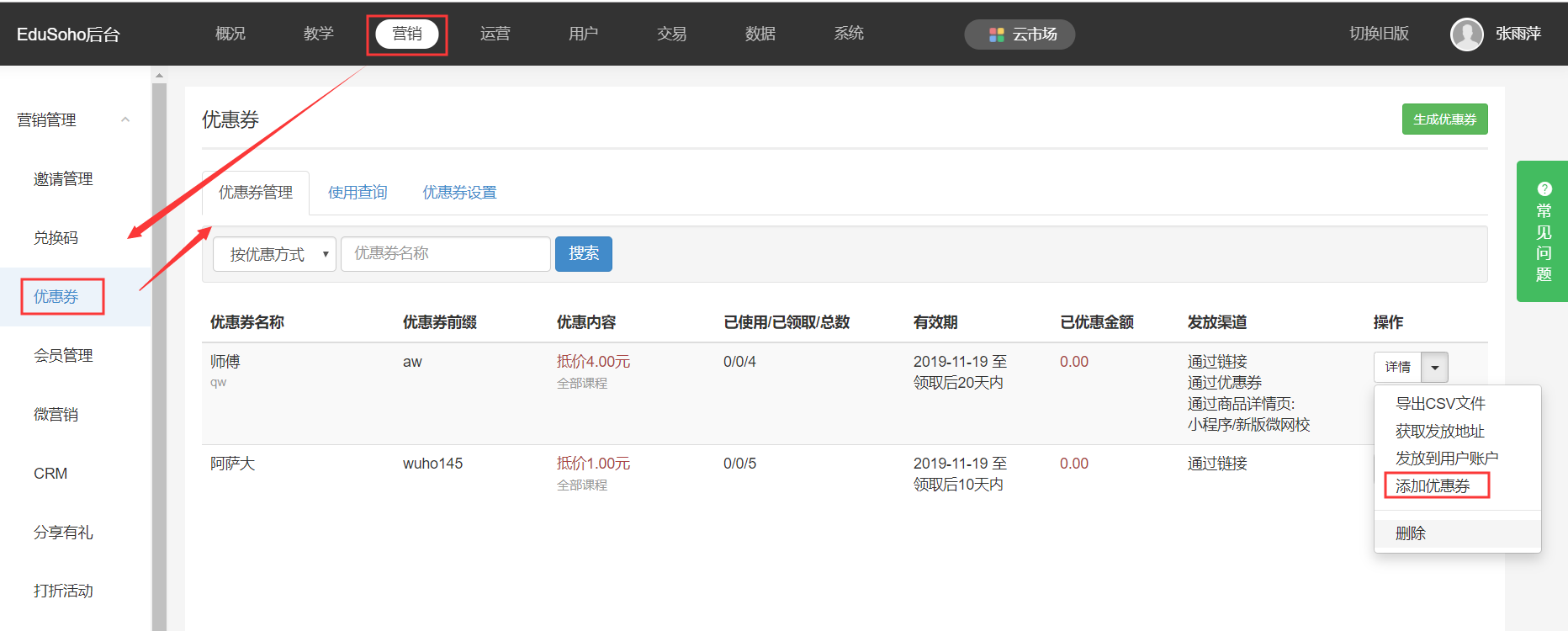
Task: Open the 按优惠方式 filter dropdown
Action: click(274, 254)
